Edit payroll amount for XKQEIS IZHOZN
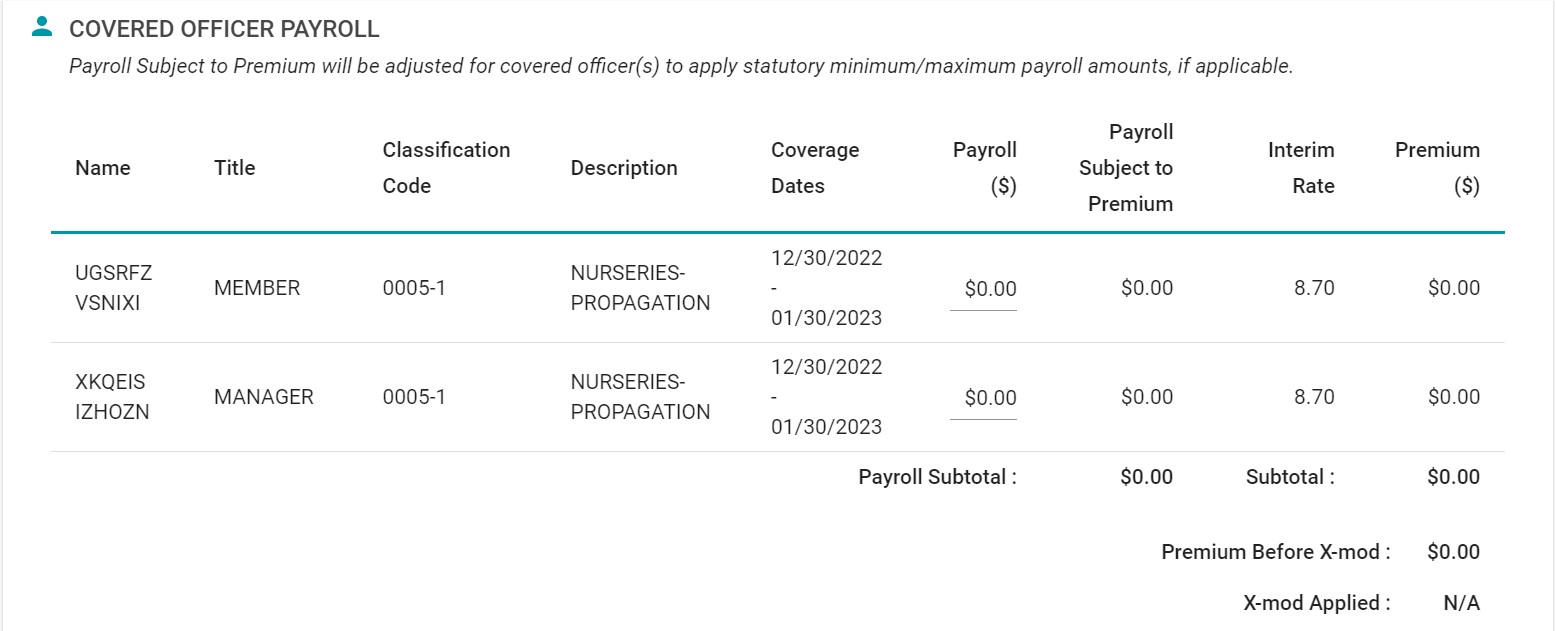 click(984, 398)
